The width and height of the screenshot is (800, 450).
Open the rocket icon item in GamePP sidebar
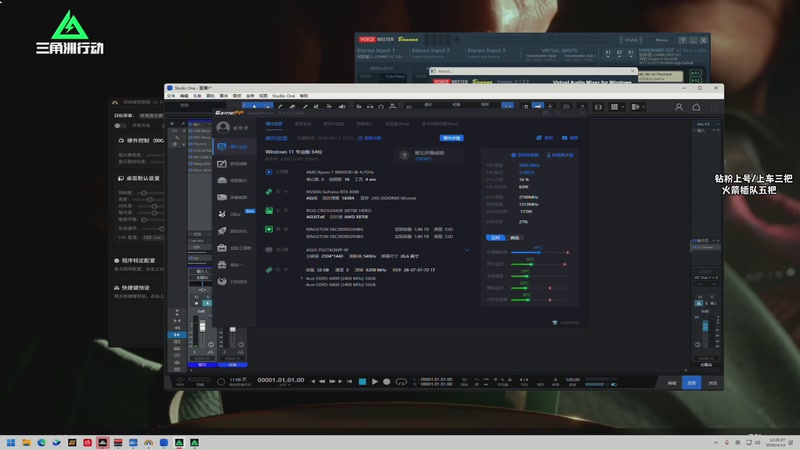222,231
